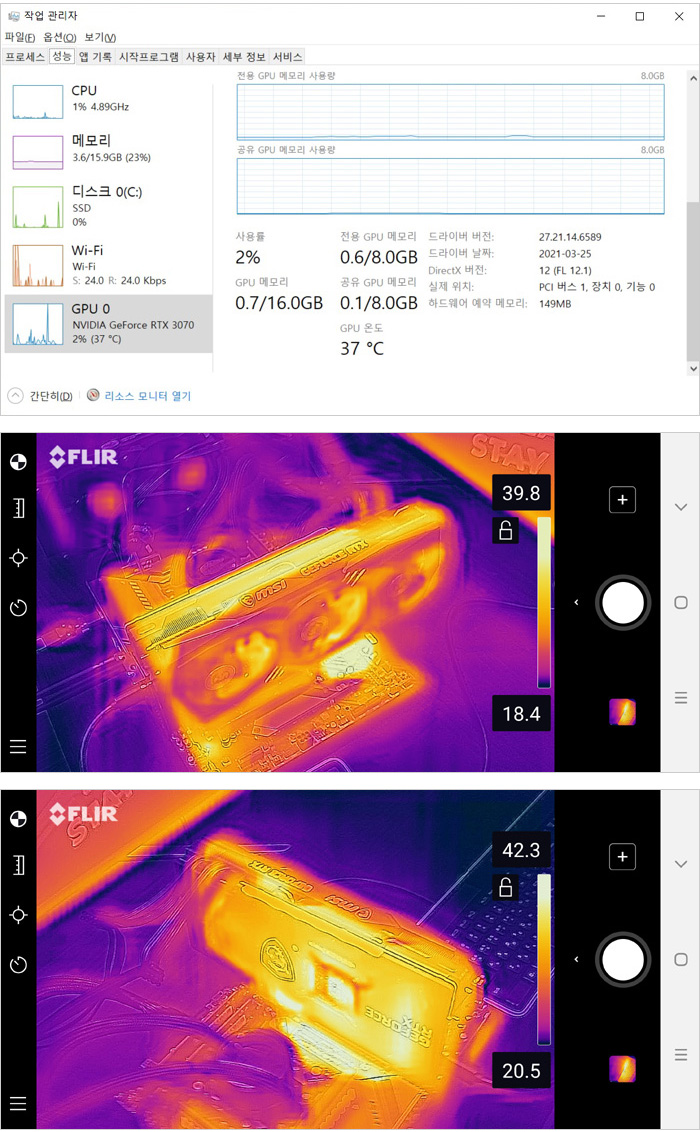
Task: Open the 파일(F) menu
Action: click(19, 38)
